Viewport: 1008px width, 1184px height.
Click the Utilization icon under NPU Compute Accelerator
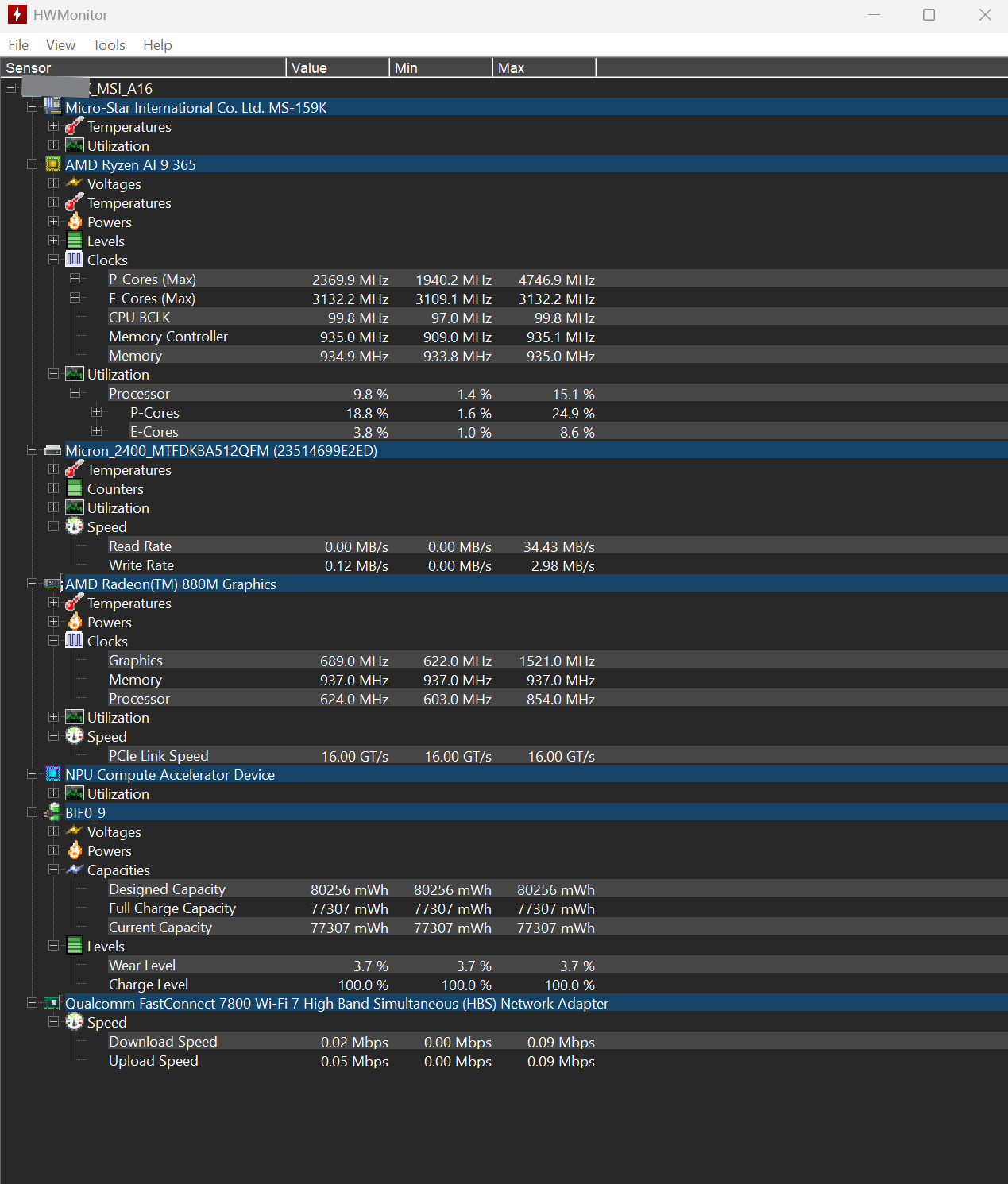[74, 793]
